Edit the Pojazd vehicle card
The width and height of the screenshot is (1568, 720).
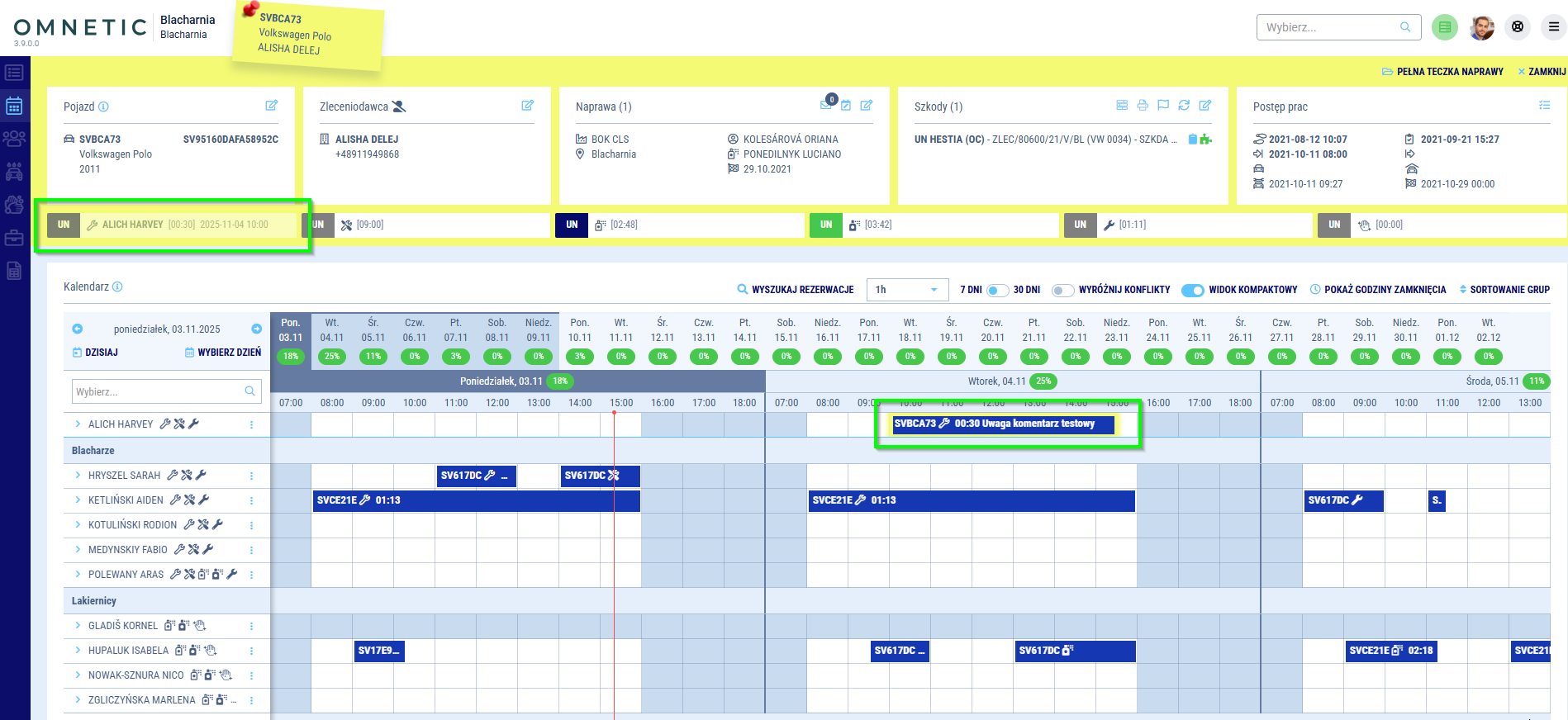(x=271, y=106)
